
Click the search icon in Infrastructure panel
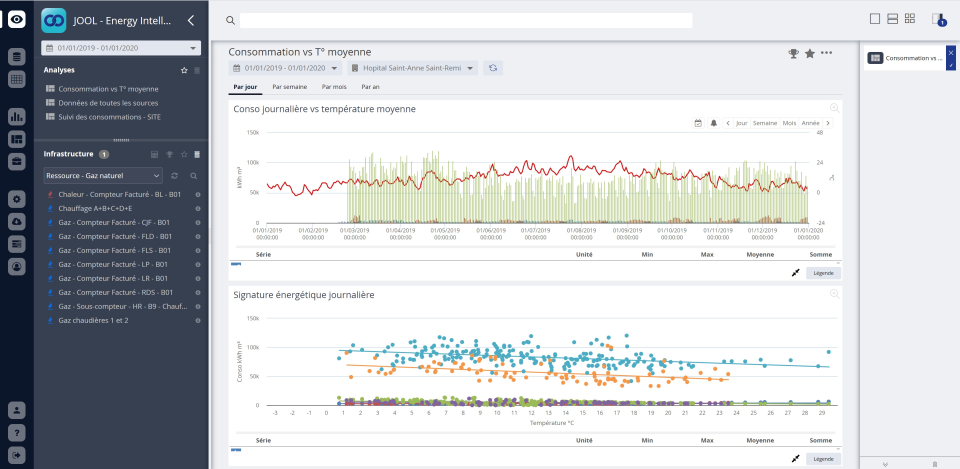point(194,175)
